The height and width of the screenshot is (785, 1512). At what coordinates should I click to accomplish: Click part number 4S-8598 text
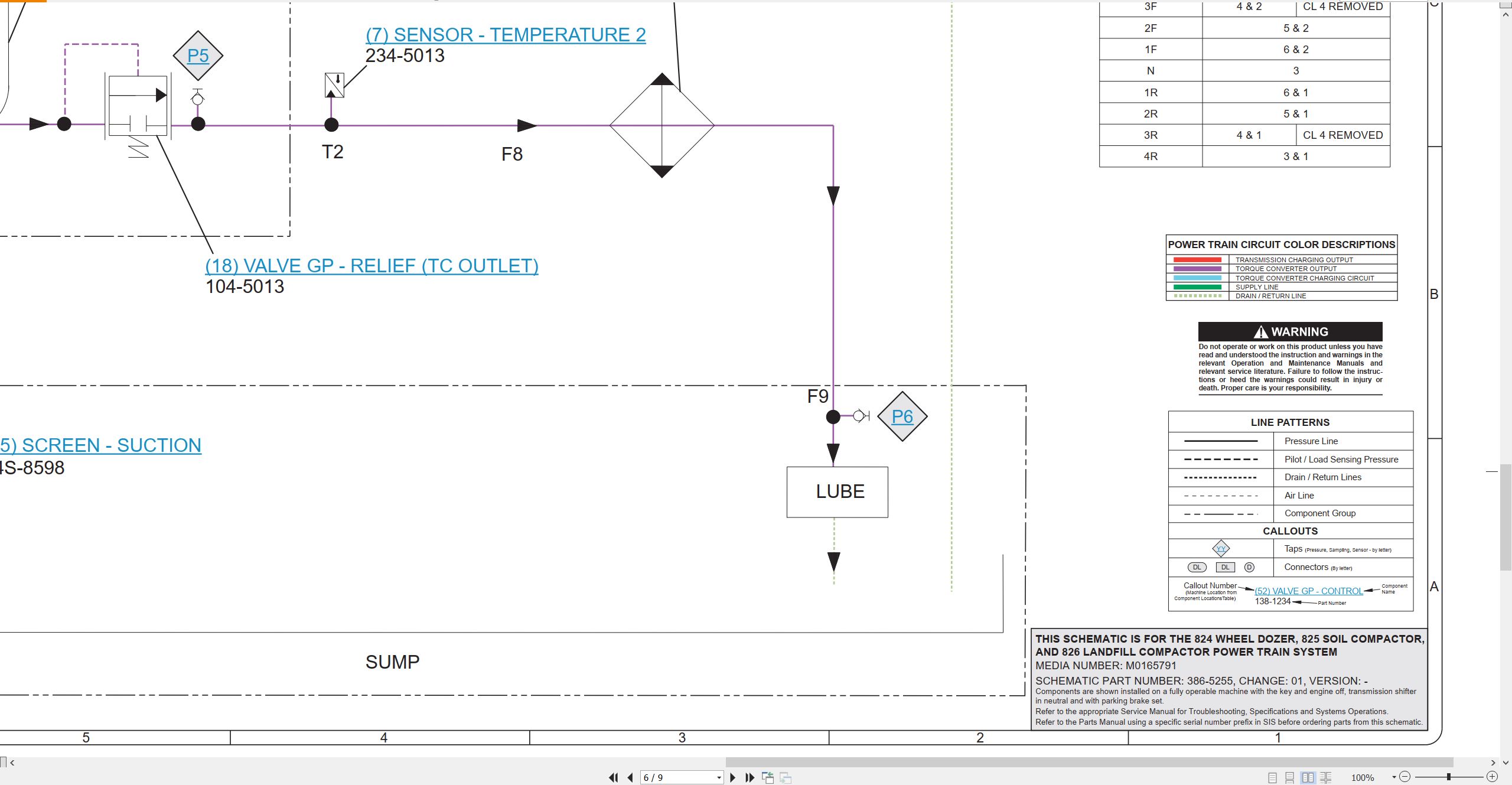click(32, 468)
